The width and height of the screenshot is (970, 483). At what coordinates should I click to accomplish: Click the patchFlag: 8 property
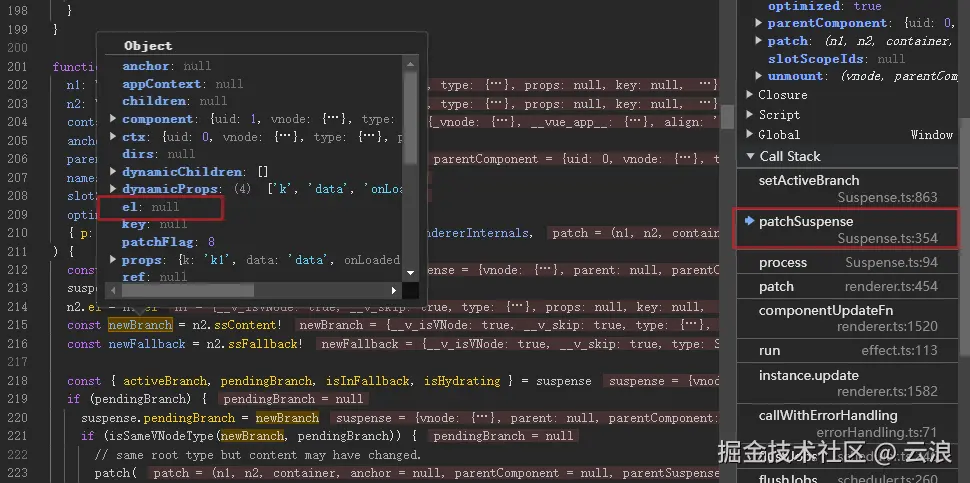coord(168,242)
